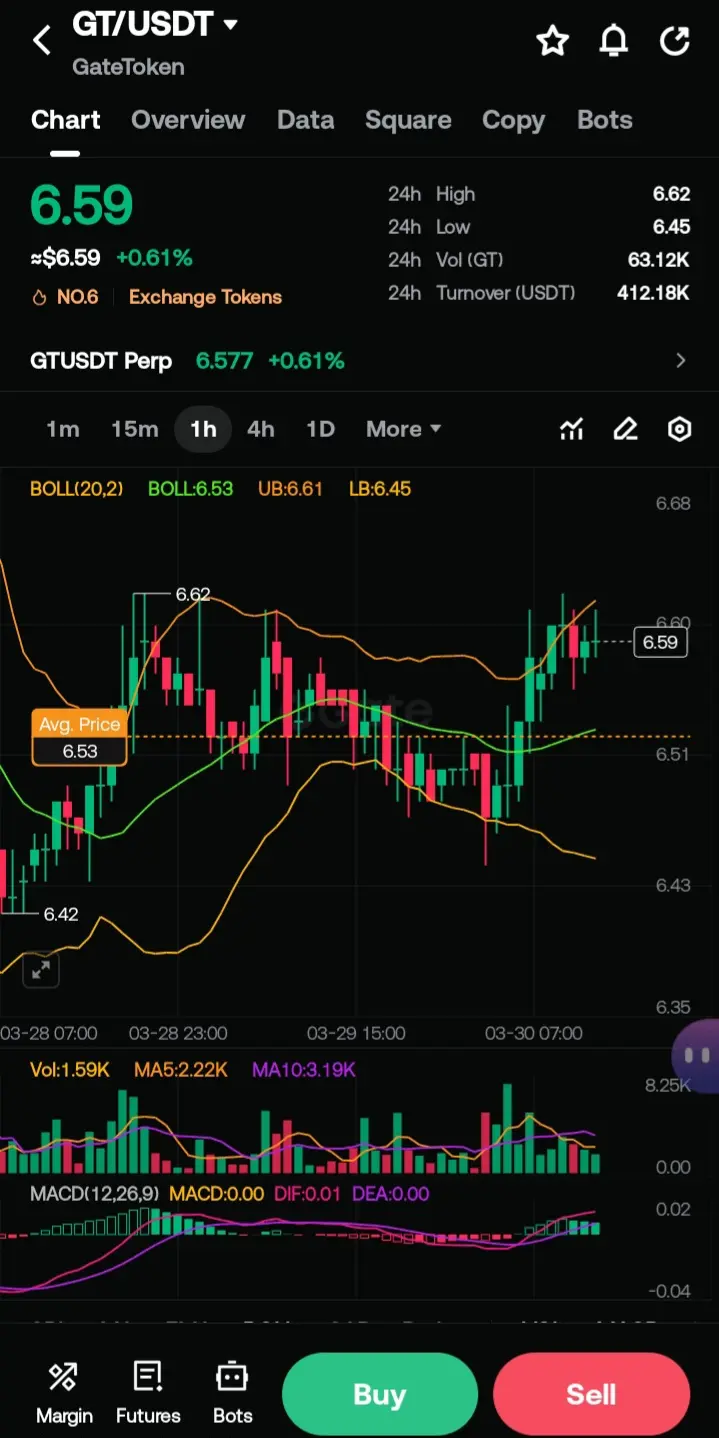The height and width of the screenshot is (1438, 719).
Task: Tap 24h Vol (GT) 63.12K
Action: coord(658,260)
